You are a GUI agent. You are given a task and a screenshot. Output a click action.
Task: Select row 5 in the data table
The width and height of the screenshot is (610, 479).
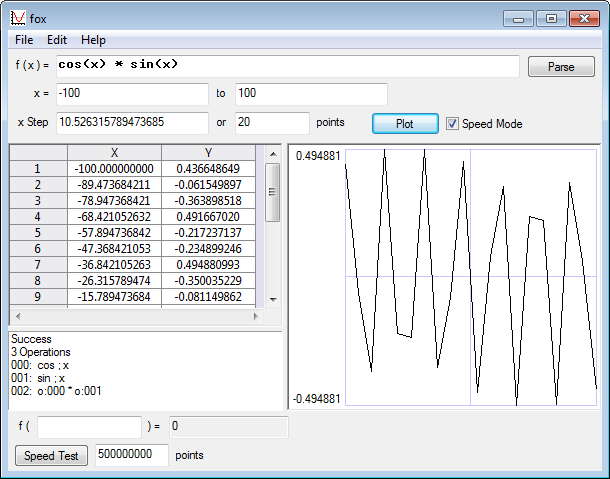pyautogui.click(x=37, y=232)
